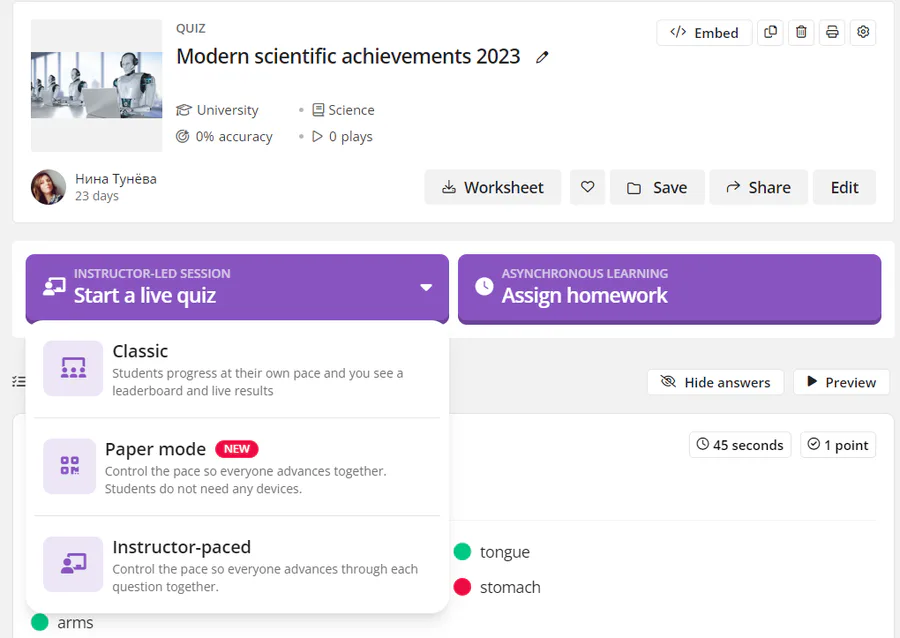This screenshot has height=638, width=900.
Task: Click the question list icon on the left edge
Action: click(x=19, y=382)
